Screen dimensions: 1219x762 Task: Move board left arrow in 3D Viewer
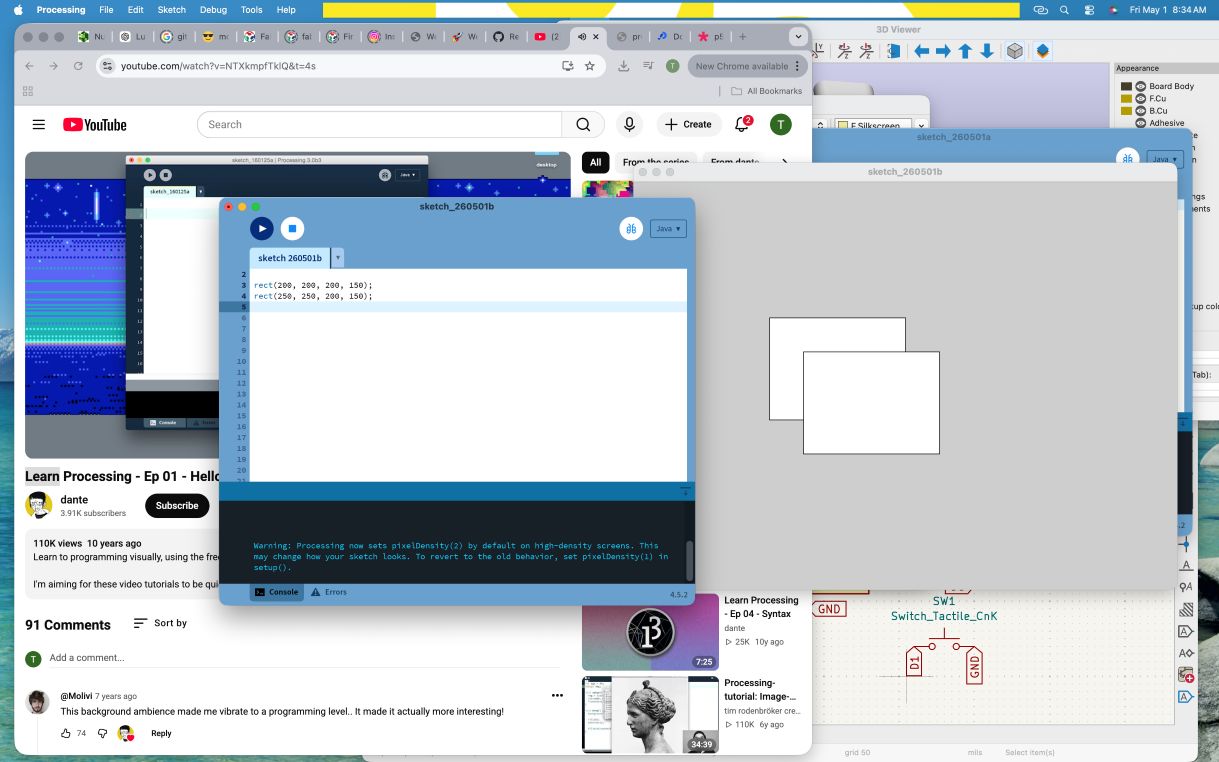click(x=921, y=51)
